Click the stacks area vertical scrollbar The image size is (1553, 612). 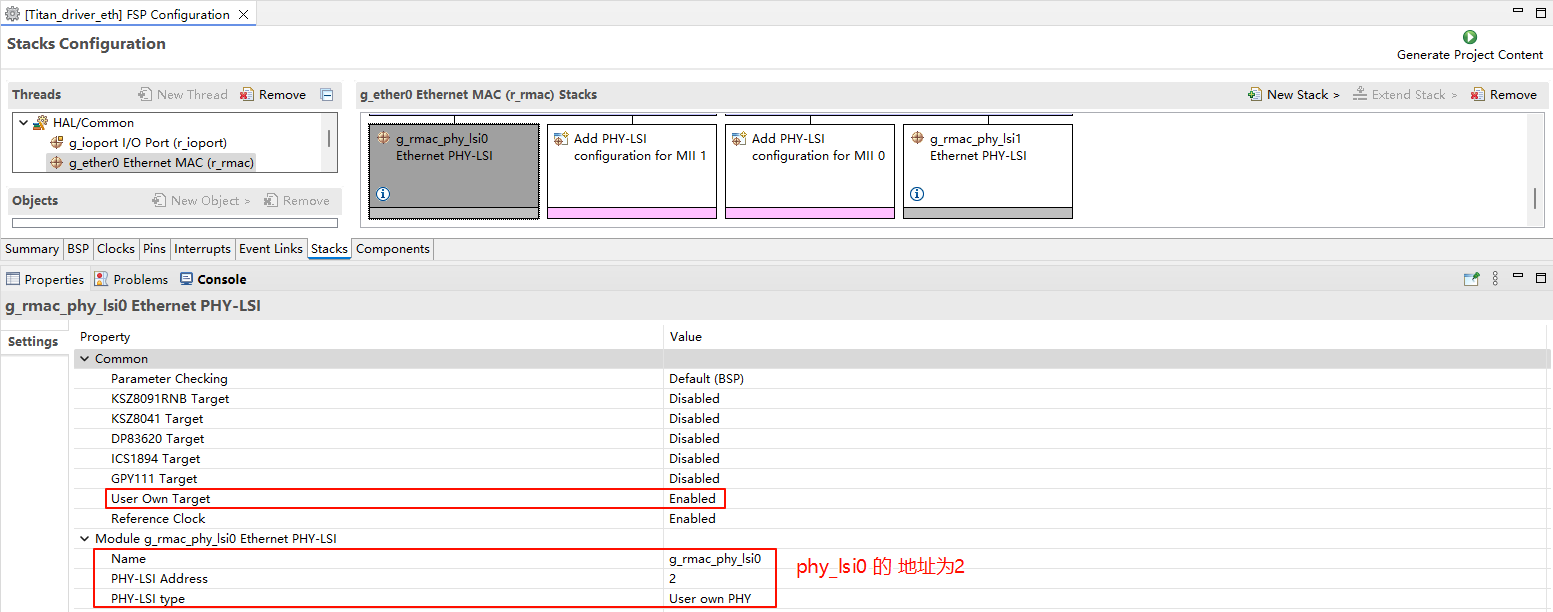pyautogui.click(x=1534, y=198)
